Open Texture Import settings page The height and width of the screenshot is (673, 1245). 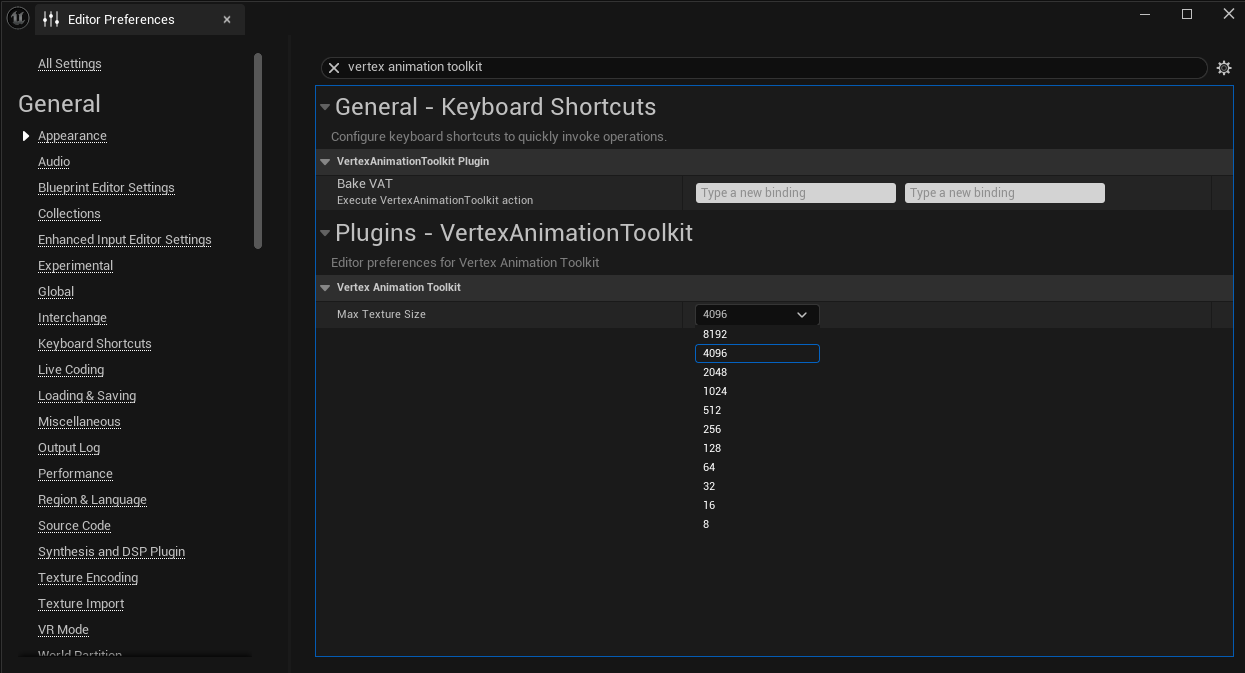pyautogui.click(x=81, y=604)
